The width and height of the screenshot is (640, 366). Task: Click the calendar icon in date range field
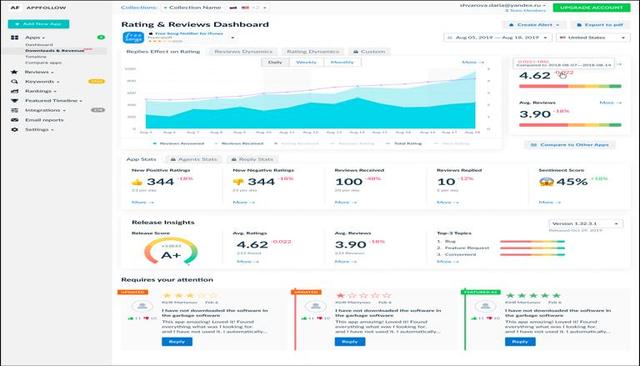click(x=450, y=38)
